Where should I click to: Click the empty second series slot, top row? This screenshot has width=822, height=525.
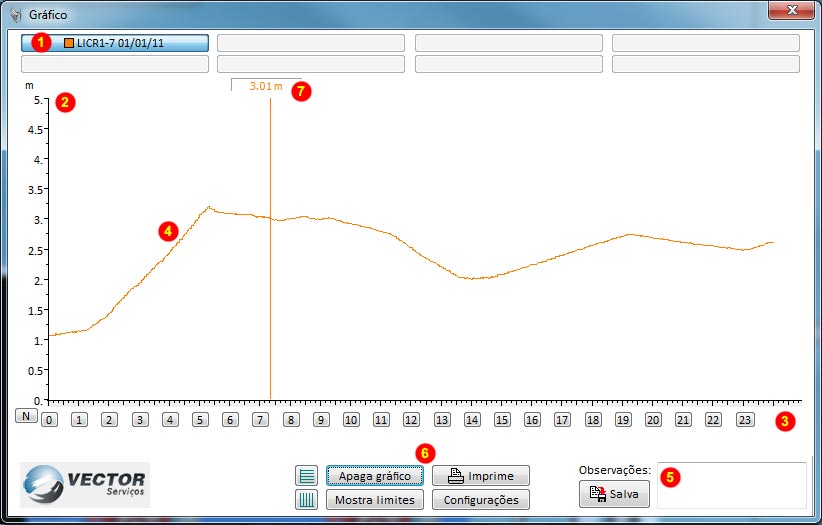click(x=311, y=43)
